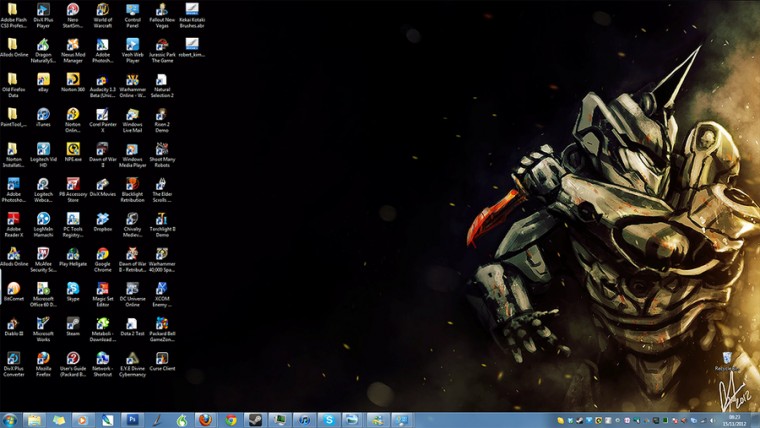Launch Audacity 1.3 Beta shortcut
Viewport: 760px width, 428px height.
click(103, 85)
